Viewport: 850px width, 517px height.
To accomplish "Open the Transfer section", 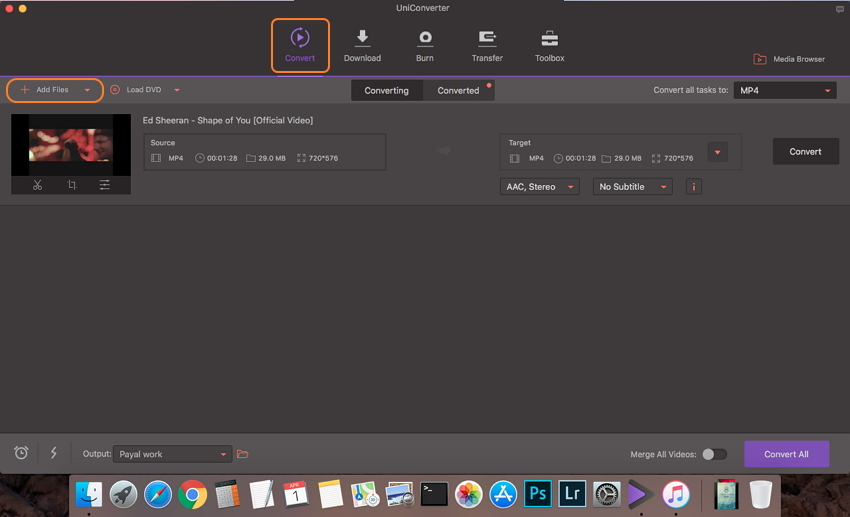I will point(487,46).
